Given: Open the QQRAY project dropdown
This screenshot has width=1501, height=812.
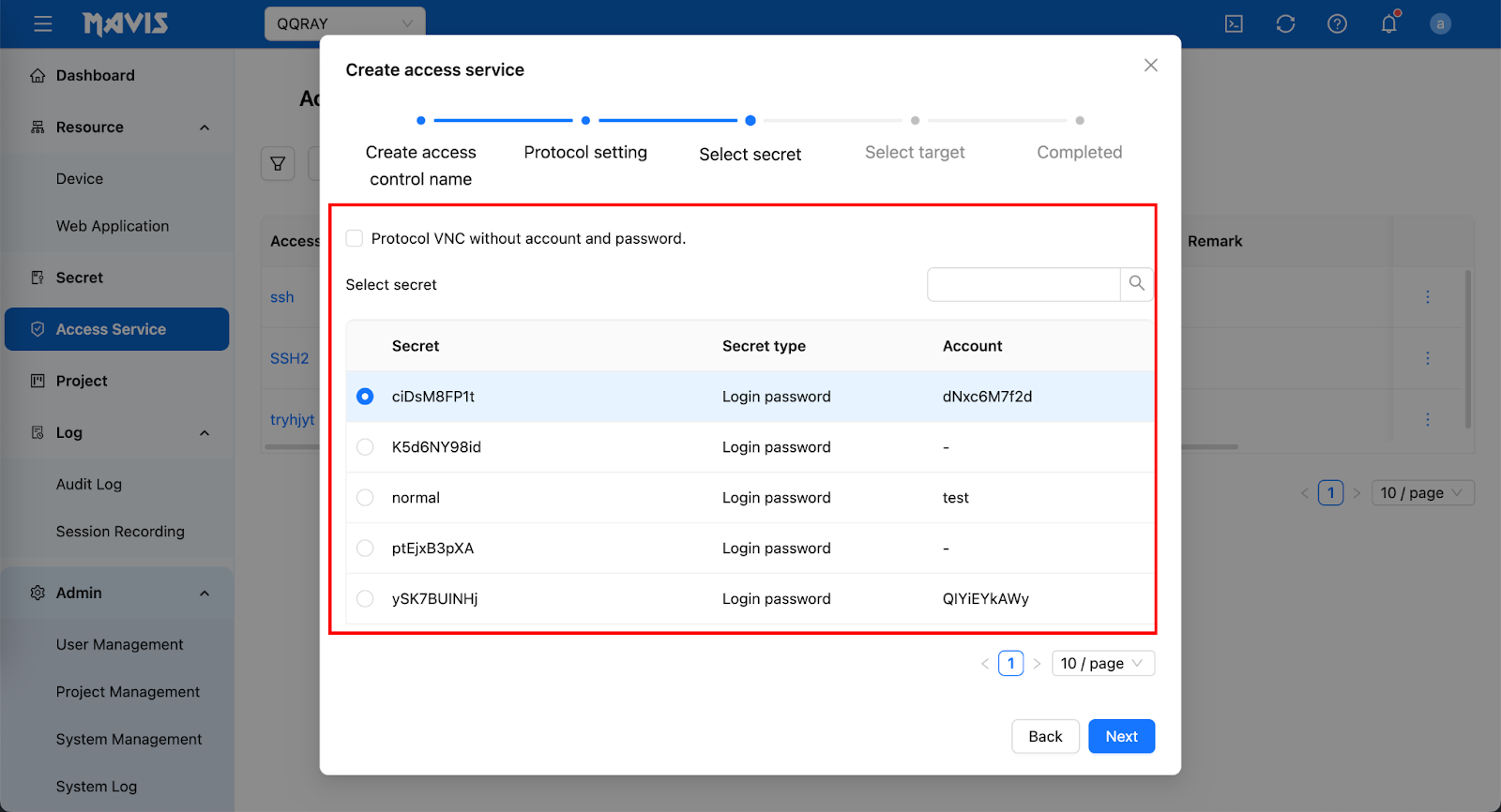Looking at the screenshot, I should [344, 24].
